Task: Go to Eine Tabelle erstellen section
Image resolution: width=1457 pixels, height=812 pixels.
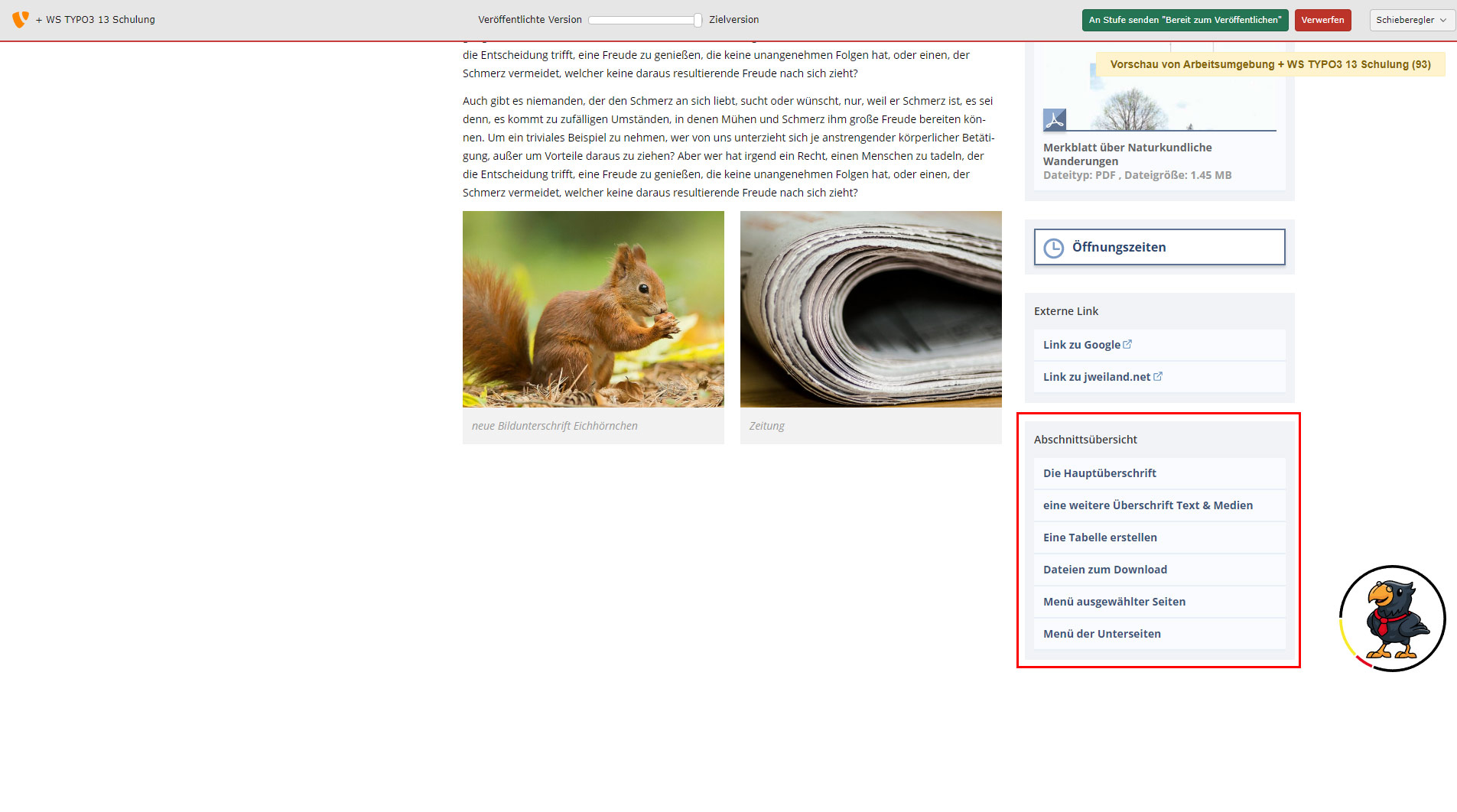Action: tap(1100, 538)
